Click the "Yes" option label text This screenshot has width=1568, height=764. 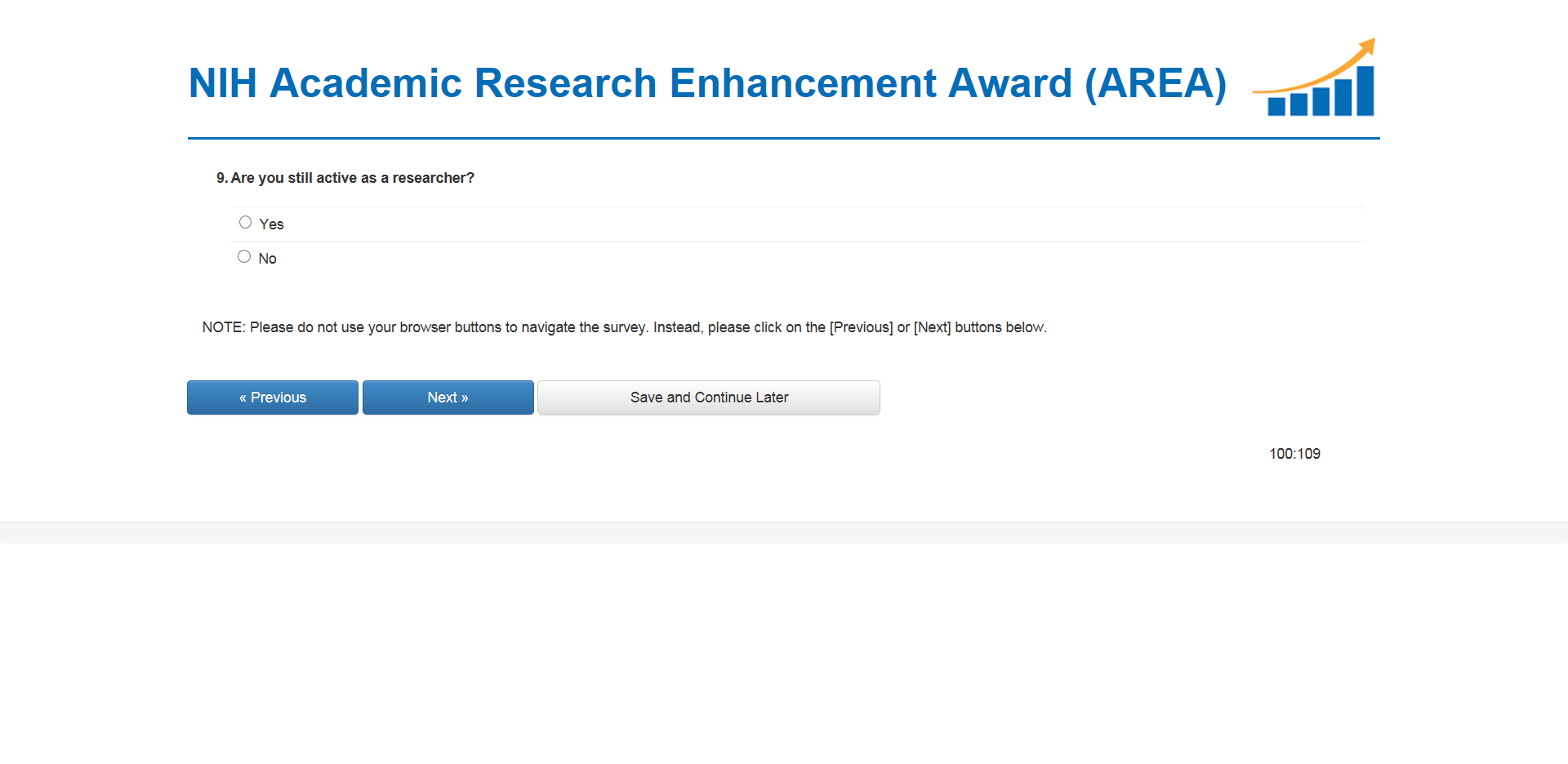(x=271, y=224)
